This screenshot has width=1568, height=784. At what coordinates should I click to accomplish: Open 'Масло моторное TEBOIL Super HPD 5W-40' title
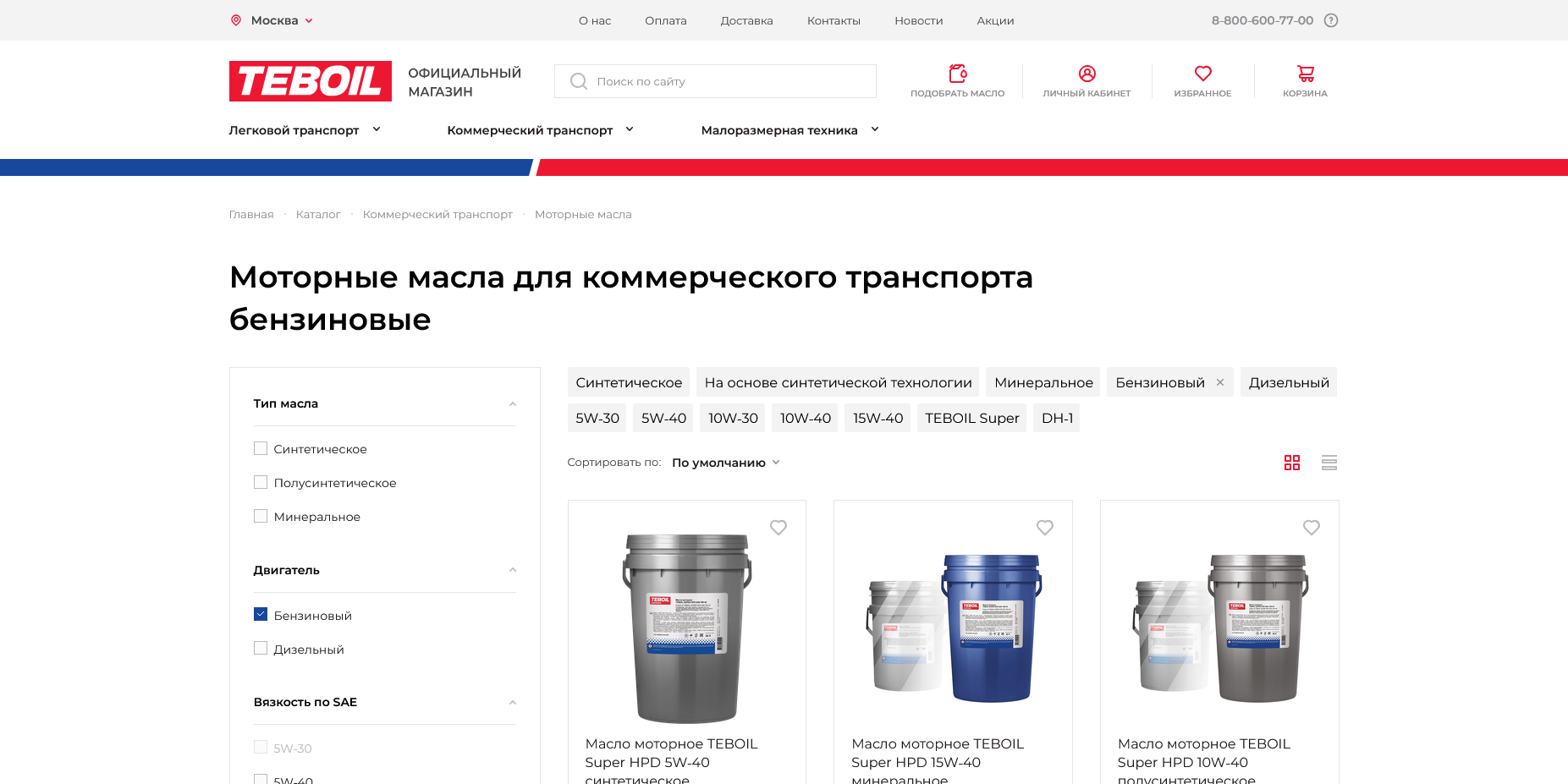(672, 760)
